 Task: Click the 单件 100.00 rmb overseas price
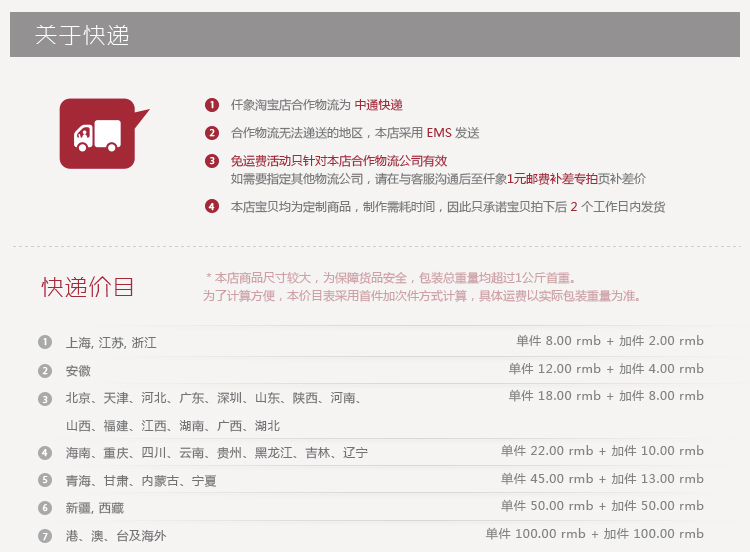click(540, 534)
